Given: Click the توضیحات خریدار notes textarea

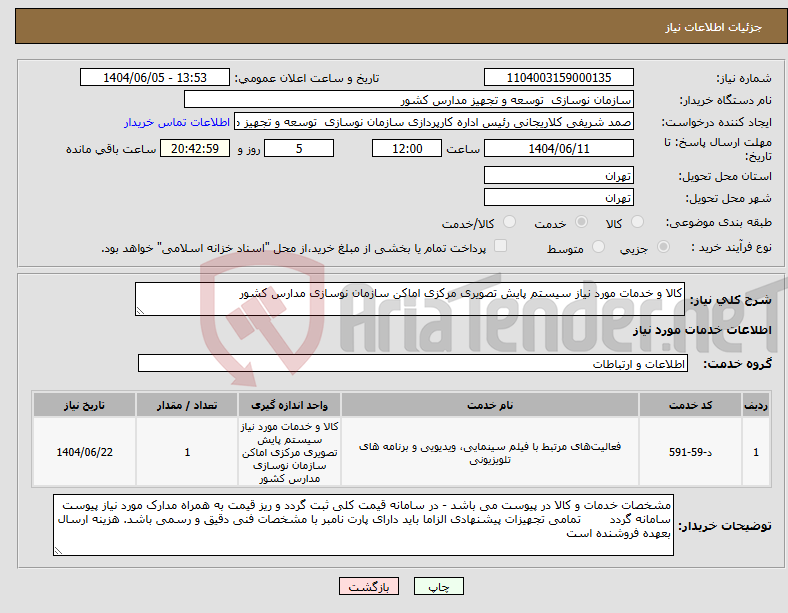Looking at the screenshot, I should point(363,525).
